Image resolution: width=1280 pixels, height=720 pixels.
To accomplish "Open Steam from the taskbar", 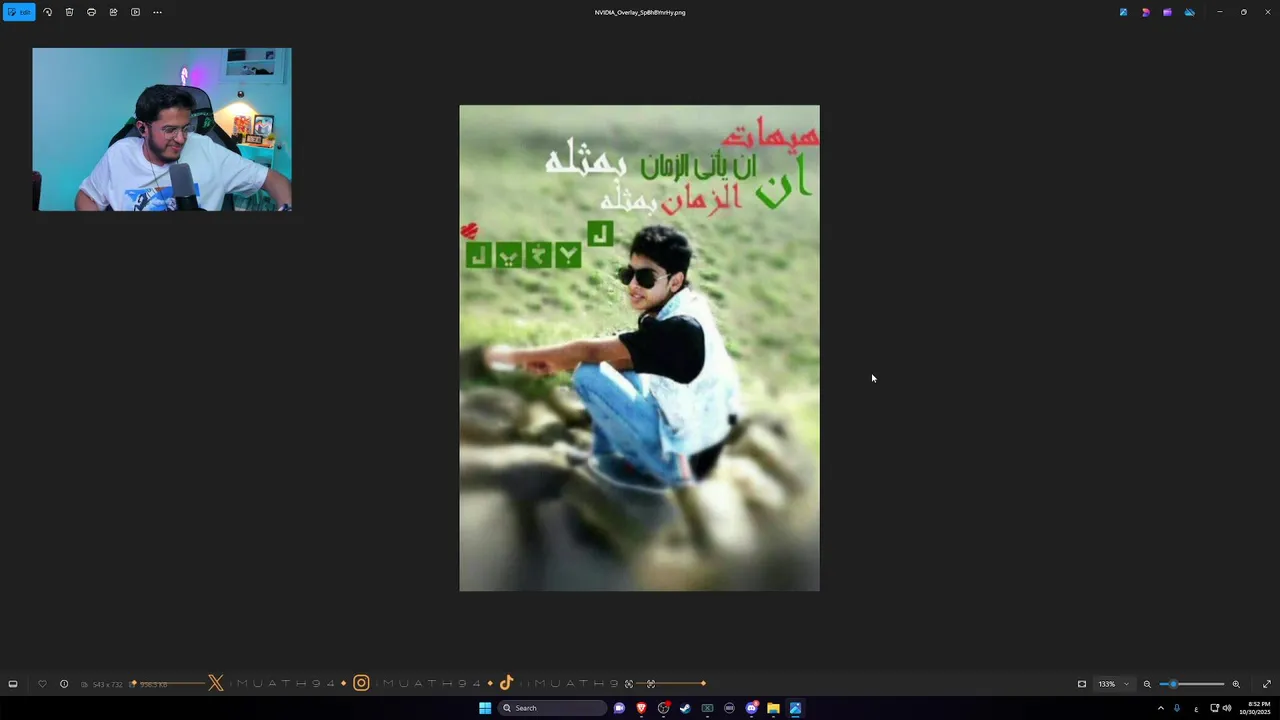I will point(685,708).
